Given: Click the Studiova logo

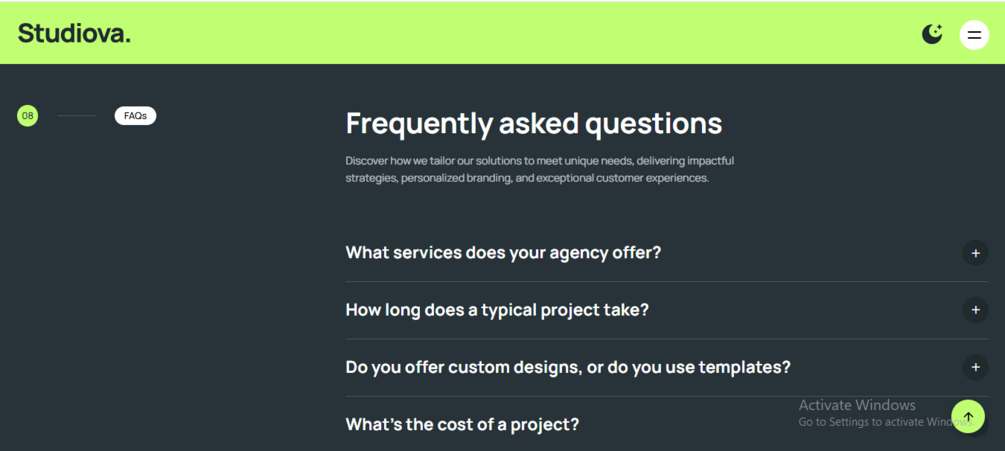Looking at the screenshot, I should click(x=74, y=33).
